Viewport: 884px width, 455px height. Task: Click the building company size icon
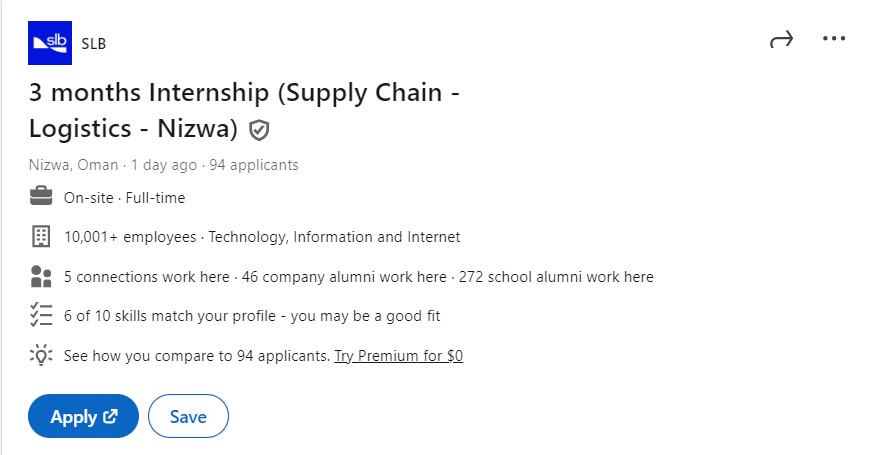(41, 236)
